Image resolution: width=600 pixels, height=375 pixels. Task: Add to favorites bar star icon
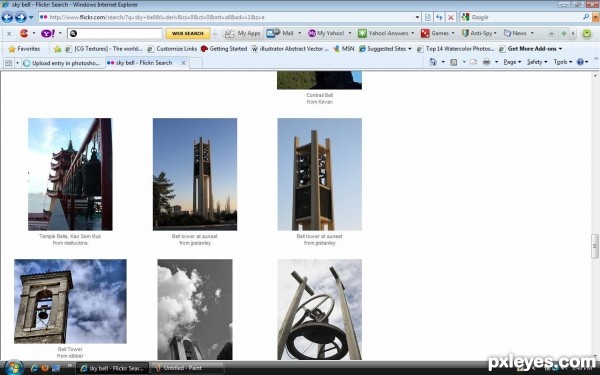click(x=57, y=49)
